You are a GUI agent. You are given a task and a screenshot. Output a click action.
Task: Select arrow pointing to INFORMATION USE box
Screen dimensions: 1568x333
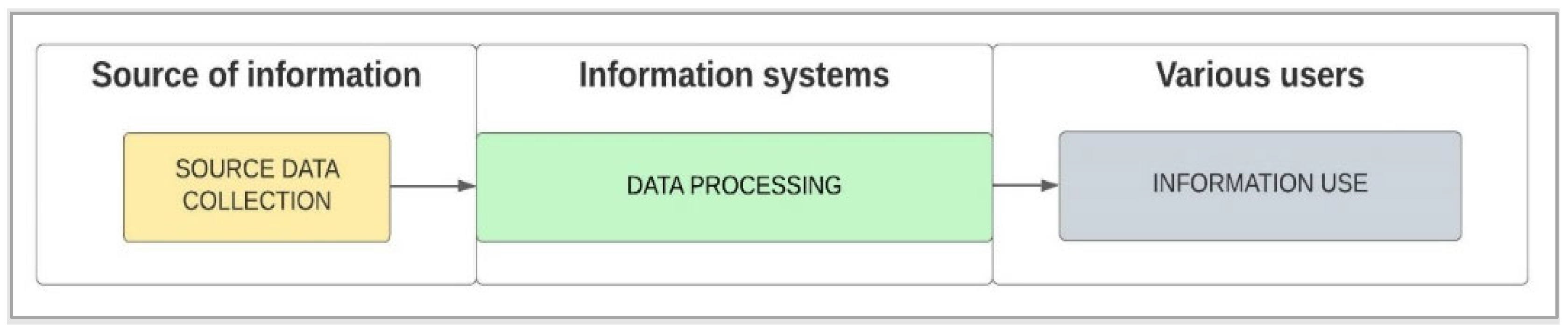1025,185
